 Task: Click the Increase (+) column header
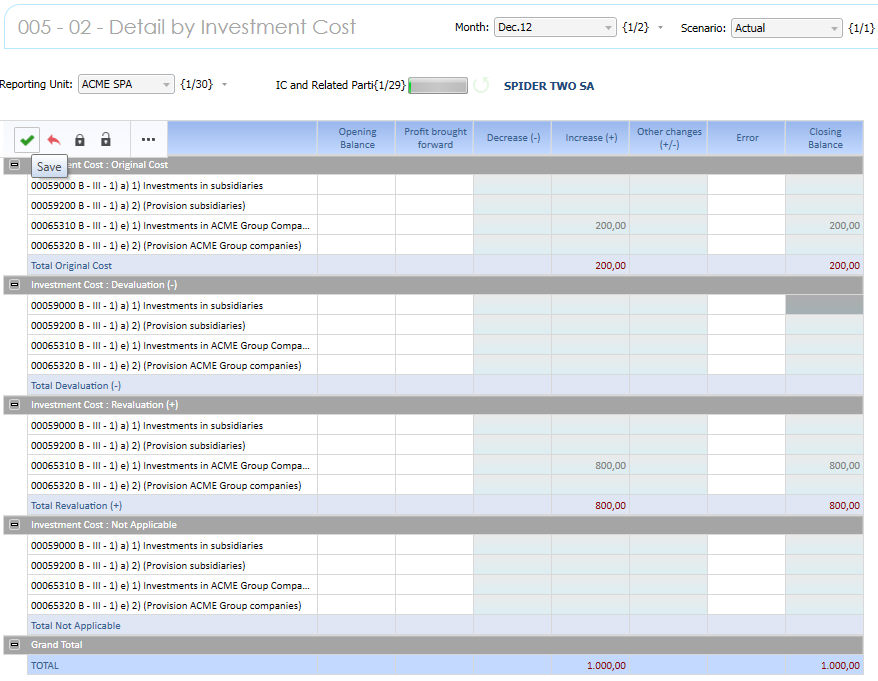click(591, 138)
